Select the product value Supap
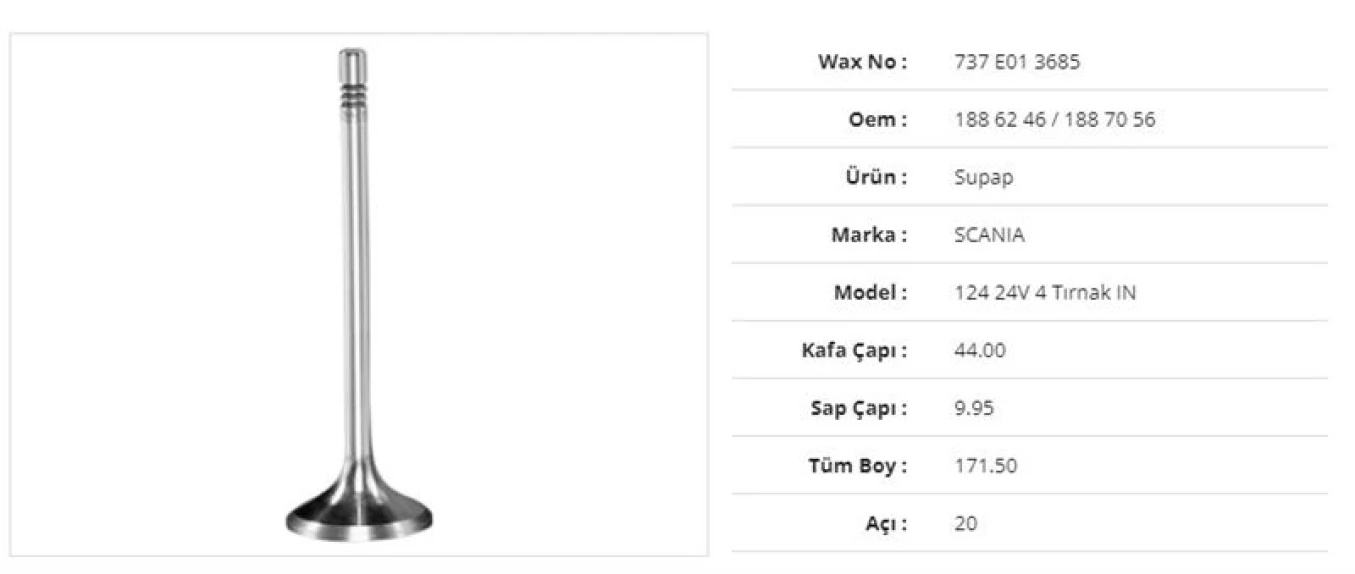The image size is (1355, 574). [984, 178]
